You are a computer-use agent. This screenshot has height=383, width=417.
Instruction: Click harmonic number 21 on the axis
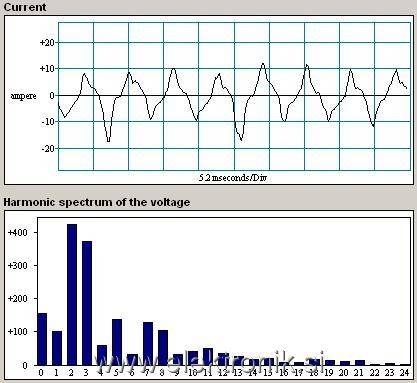pyautogui.click(x=359, y=372)
